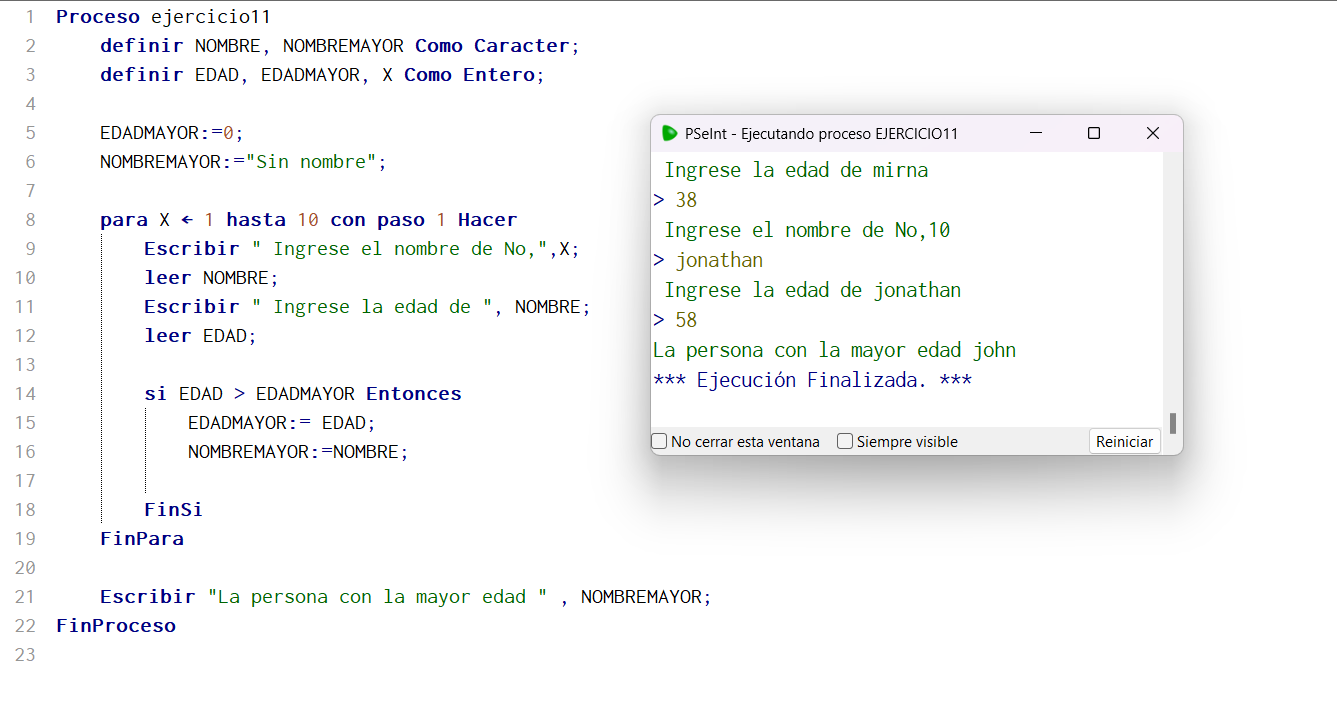The height and width of the screenshot is (706, 1337).
Task: Click the 'NOMBREMAYOR:=NOMBRE;' code line
Action: coord(299,452)
